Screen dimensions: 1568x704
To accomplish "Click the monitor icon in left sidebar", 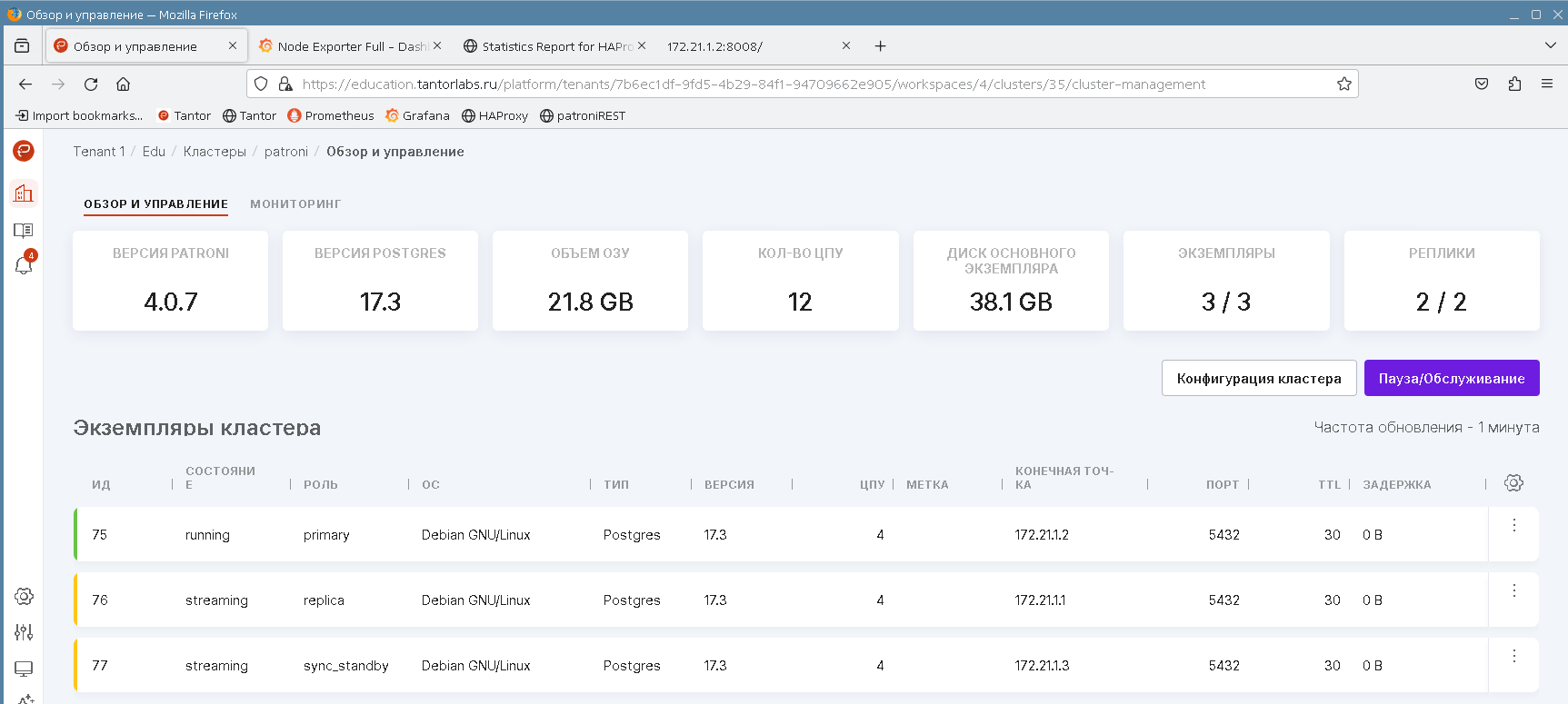I will [24, 669].
